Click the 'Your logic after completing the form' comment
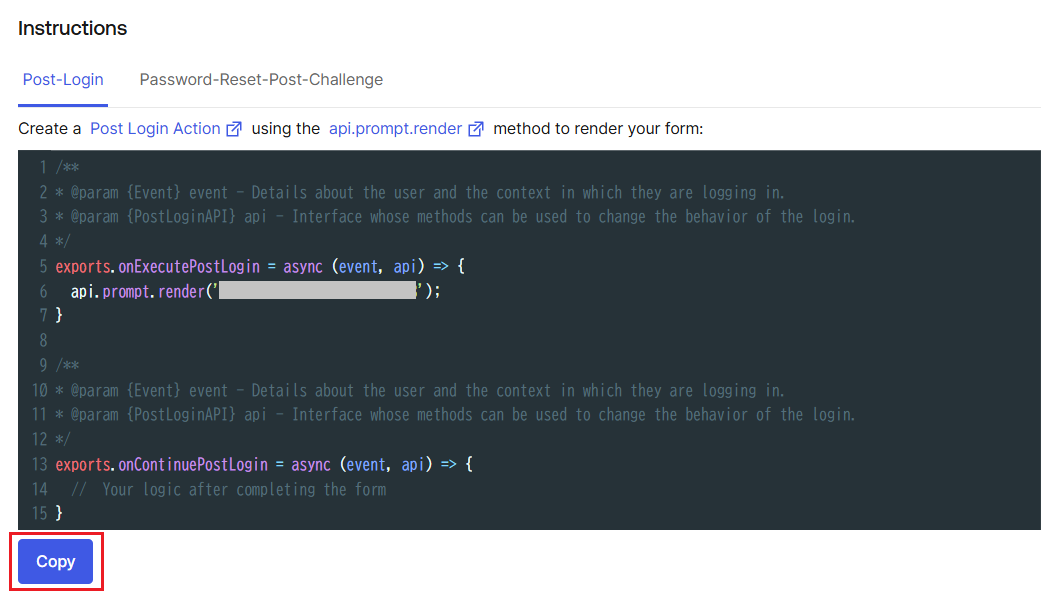 click(x=229, y=489)
